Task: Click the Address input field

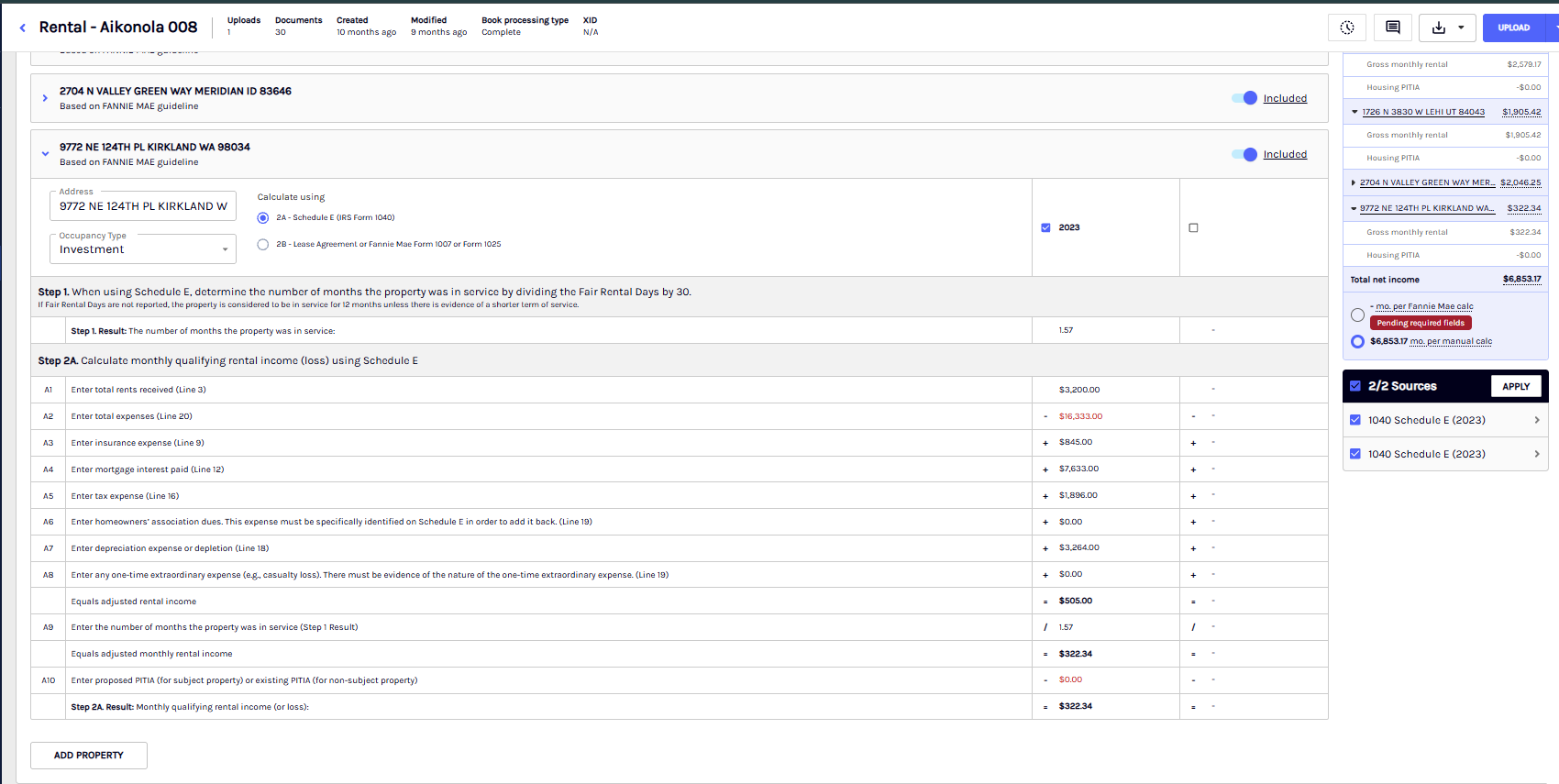Action: 143,206
